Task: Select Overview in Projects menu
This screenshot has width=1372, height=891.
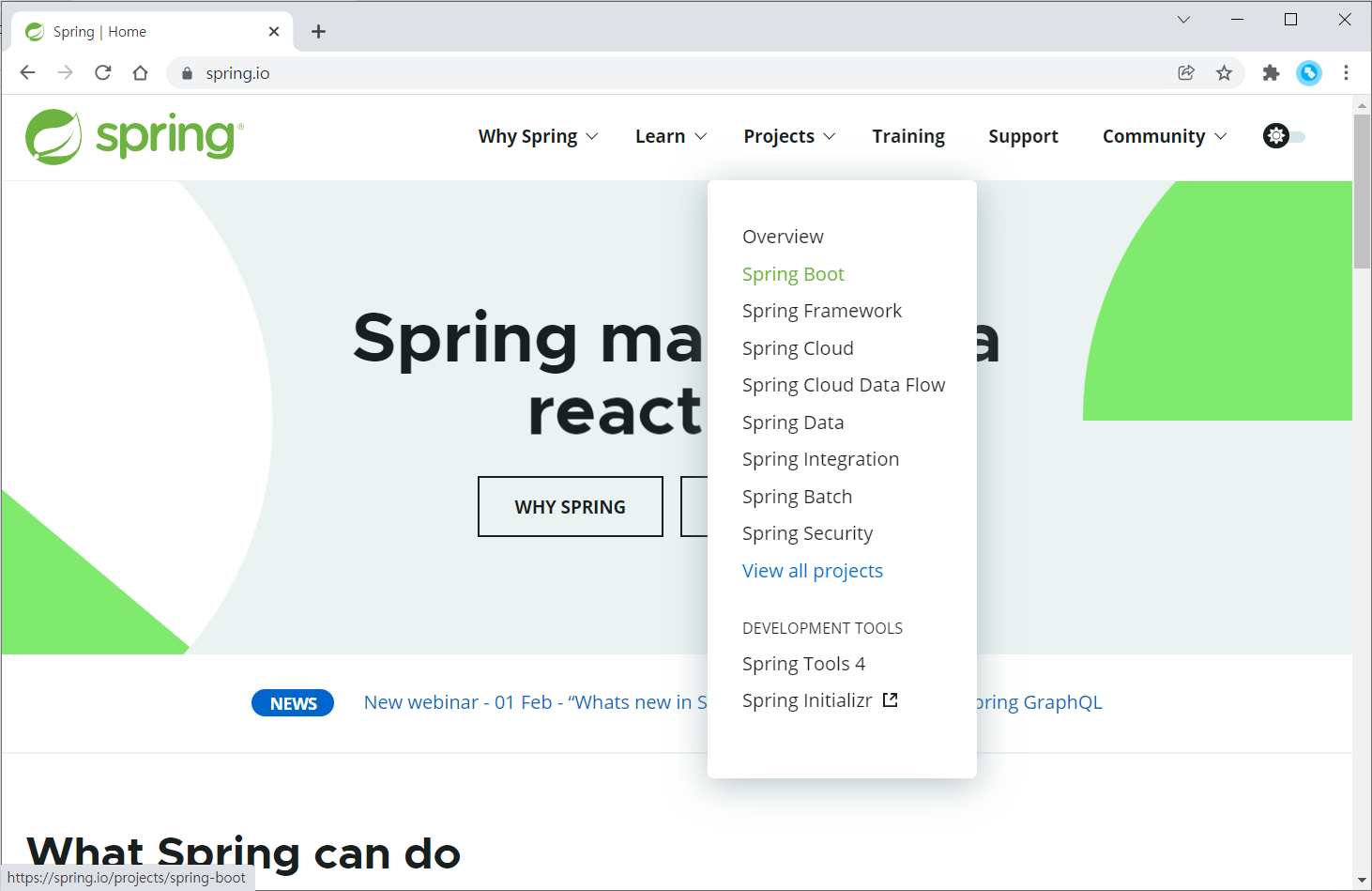Action: coord(783,237)
